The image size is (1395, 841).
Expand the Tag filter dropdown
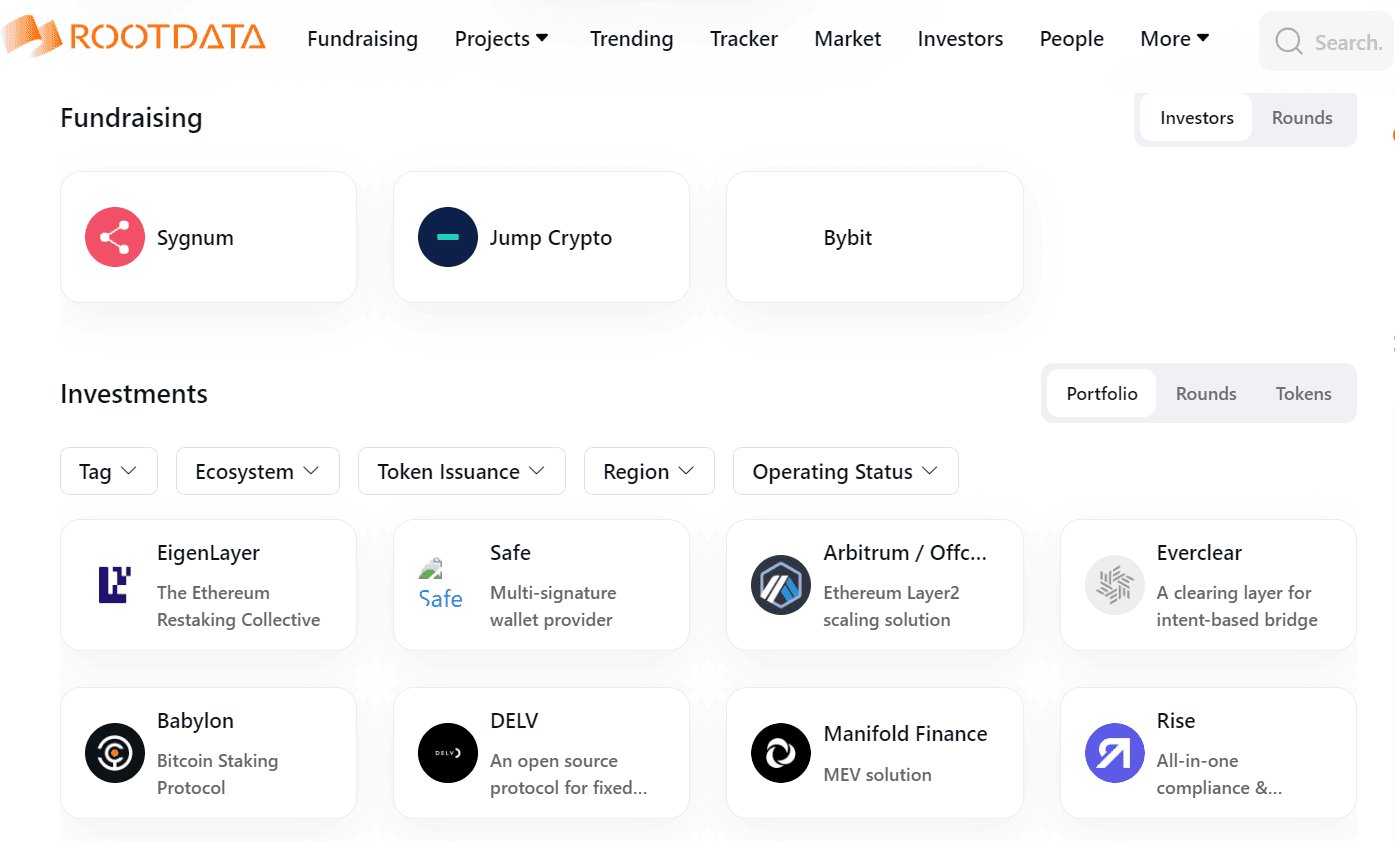[109, 472]
